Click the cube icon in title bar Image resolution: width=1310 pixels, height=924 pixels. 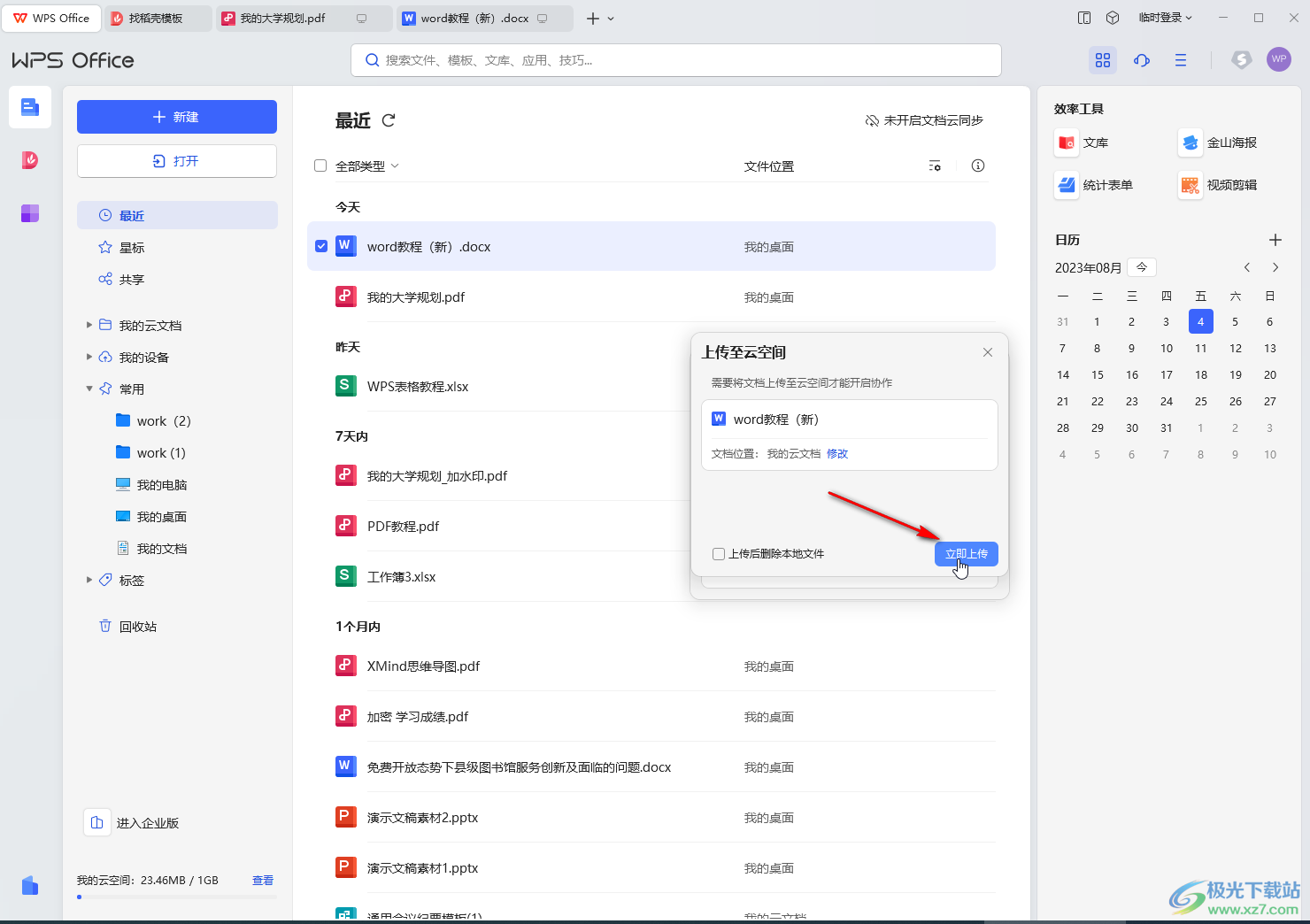click(x=1113, y=18)
